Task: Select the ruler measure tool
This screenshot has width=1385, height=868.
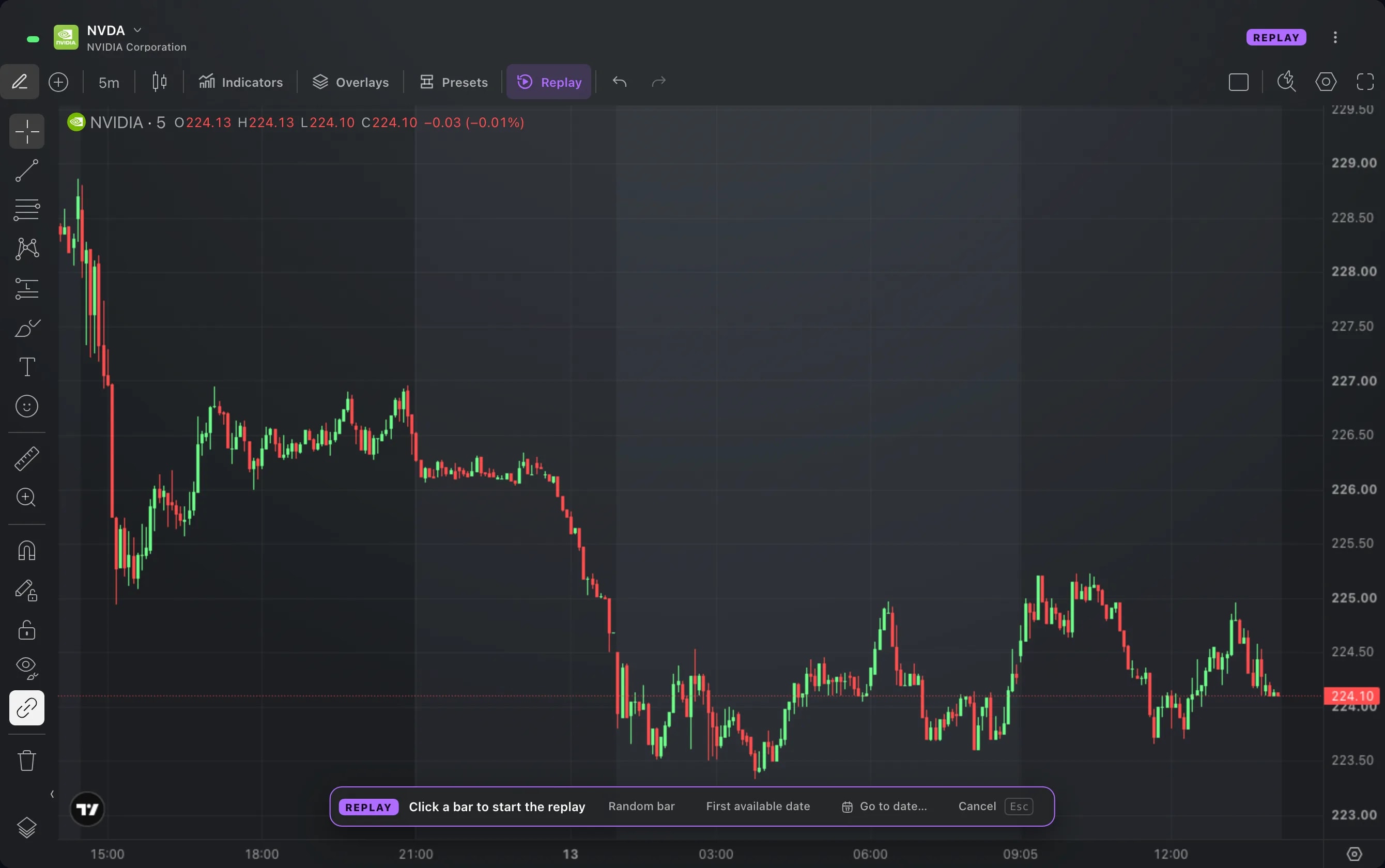Action: coord(26,459)
